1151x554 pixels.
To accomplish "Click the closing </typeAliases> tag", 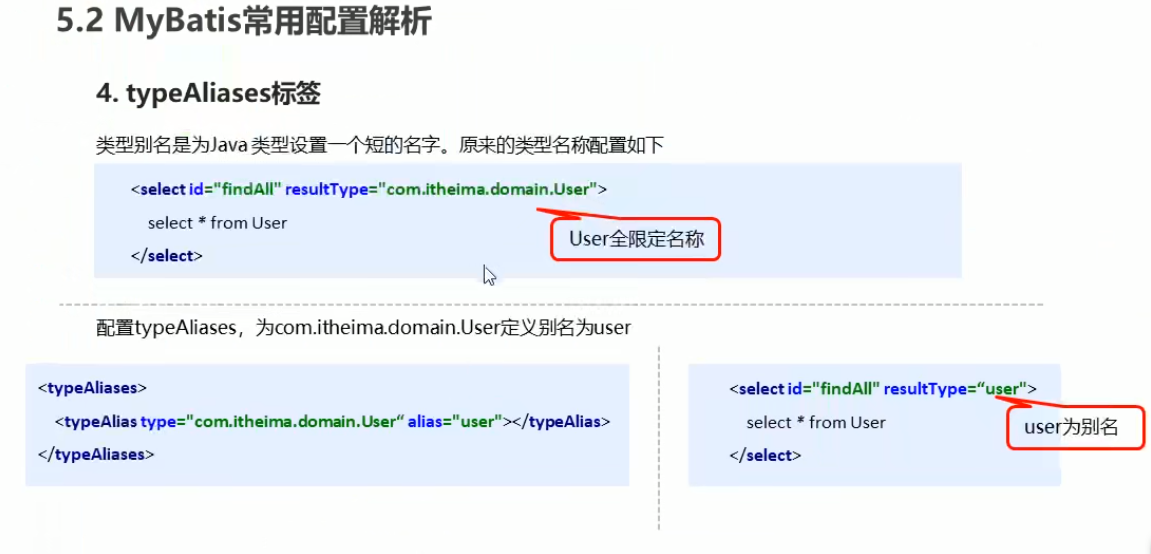I will tap(96, 455).
